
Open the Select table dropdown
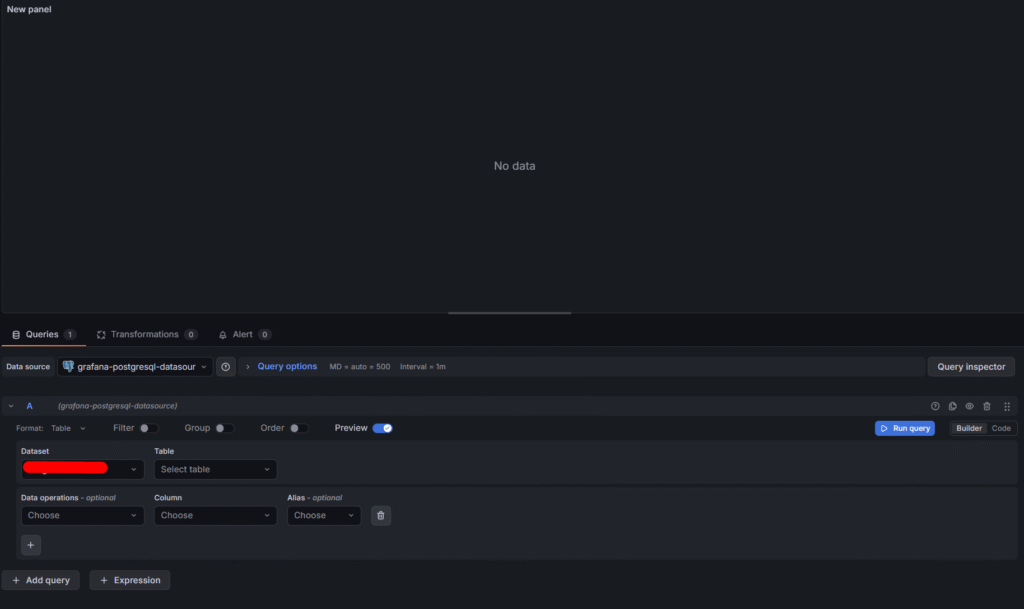click(215, 469)
